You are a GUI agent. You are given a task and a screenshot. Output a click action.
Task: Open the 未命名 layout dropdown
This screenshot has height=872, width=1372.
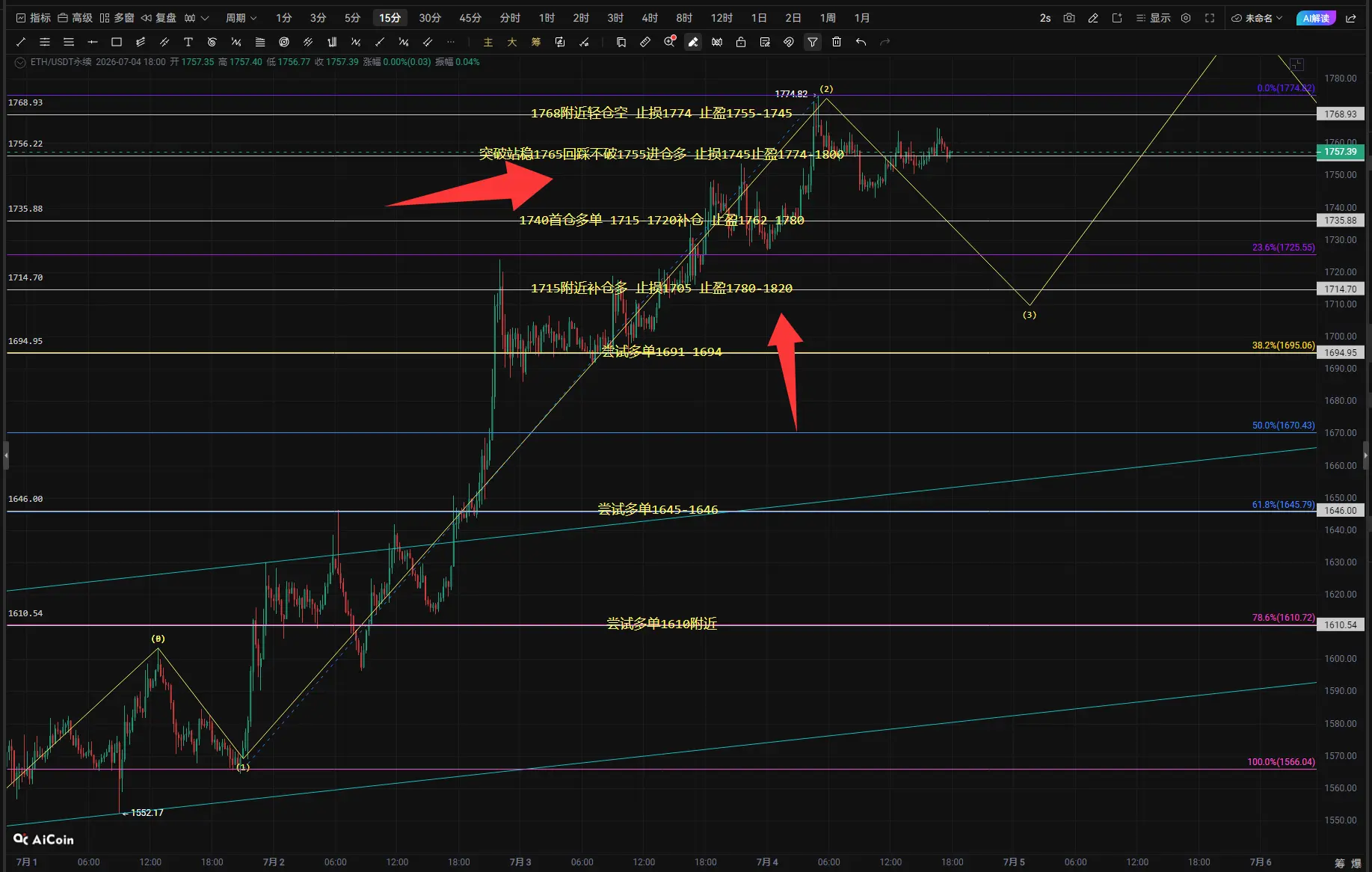(1257, 18)
